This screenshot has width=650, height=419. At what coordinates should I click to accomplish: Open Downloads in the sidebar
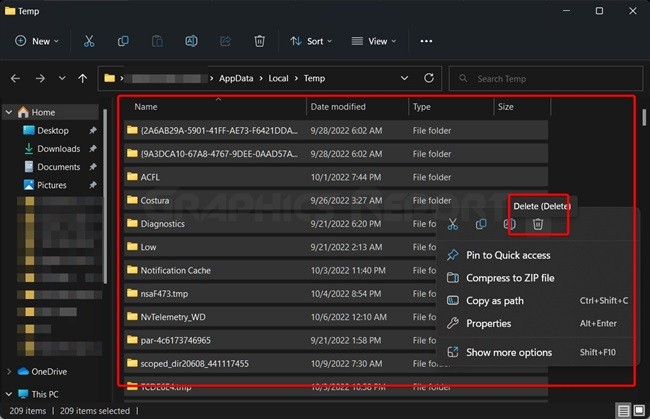pos(58,148)
